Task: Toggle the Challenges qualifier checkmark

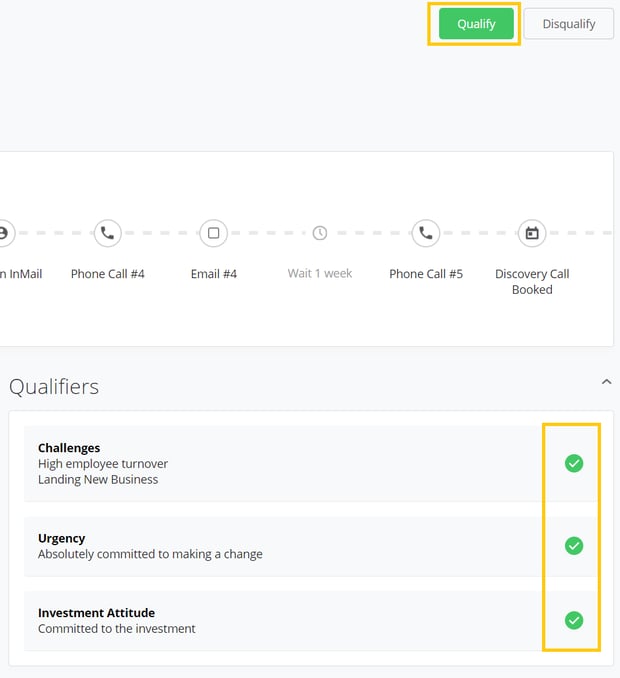Action: [574, 463]
